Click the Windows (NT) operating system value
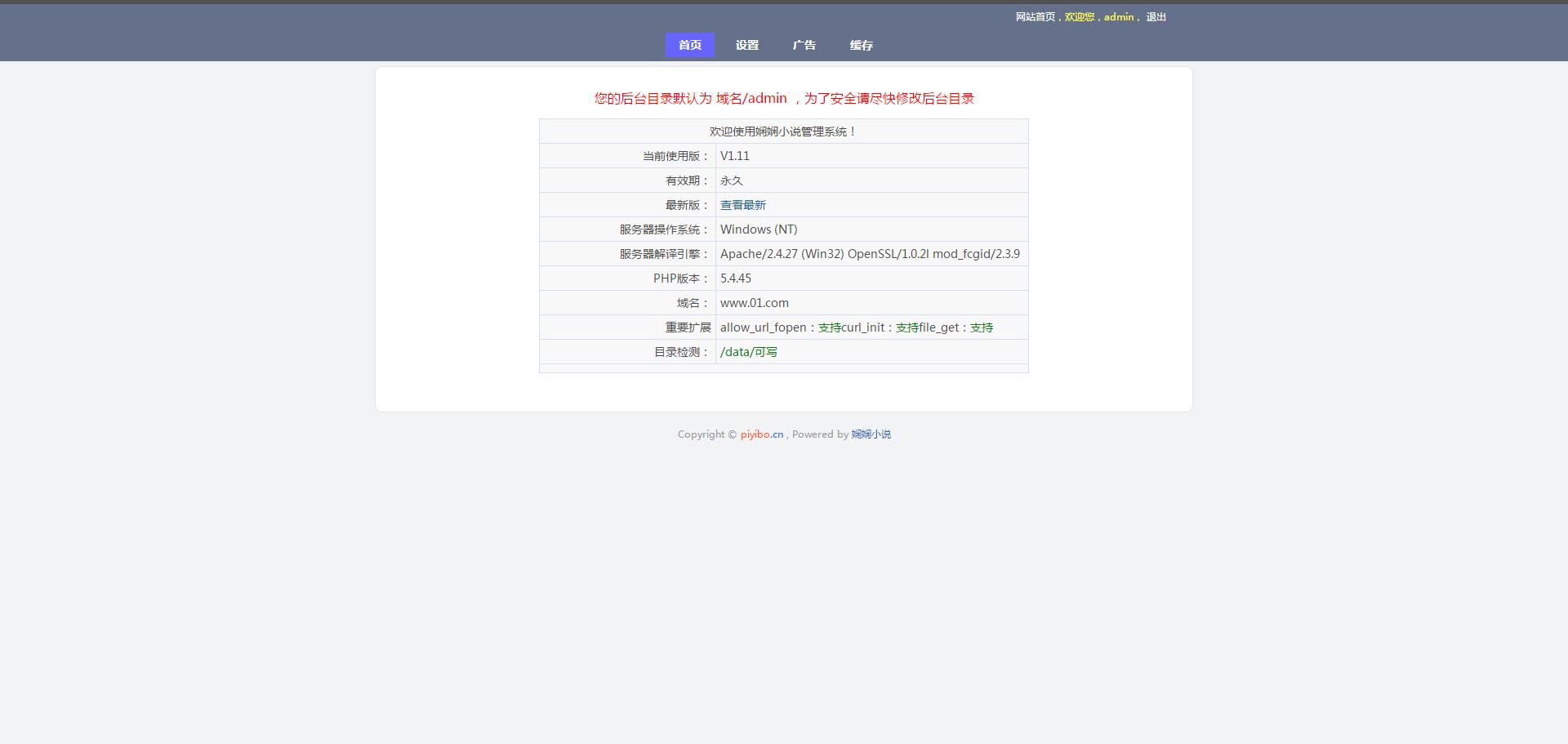1568x744 pixels. 758,229
